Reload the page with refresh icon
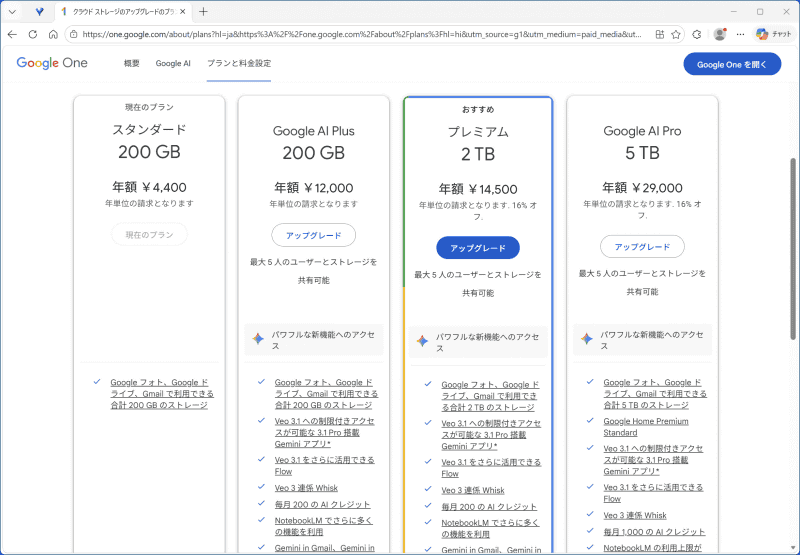Viewport: 800px width, 555px height. pyautogui.click(x=33, y=34)
